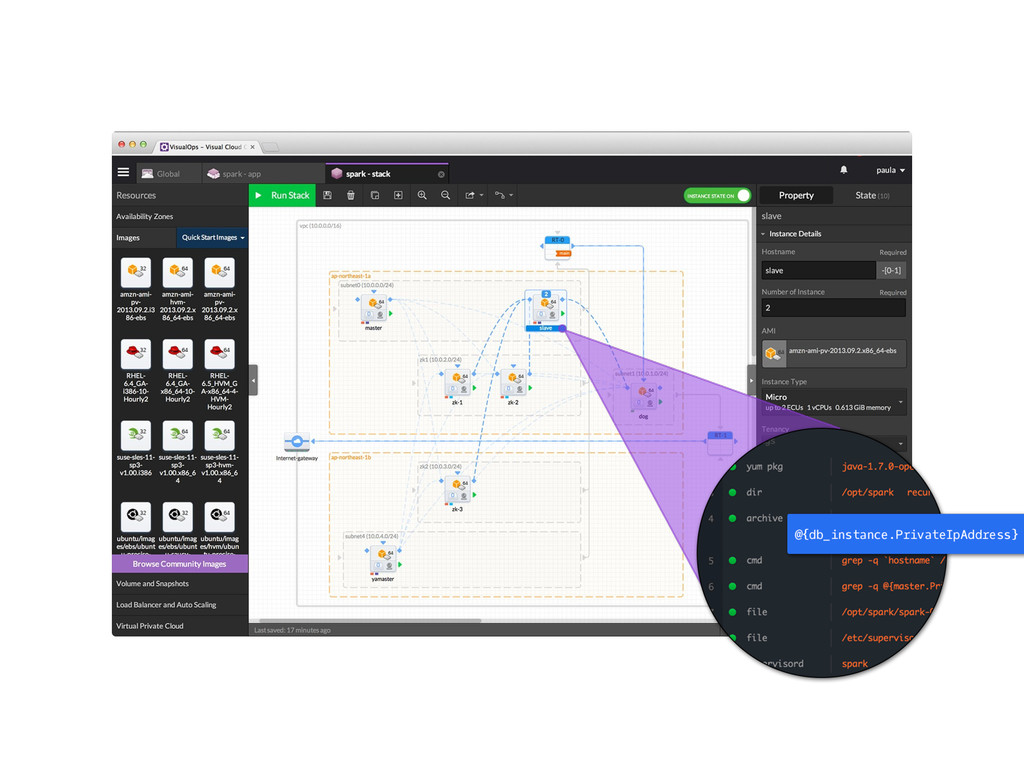Viewport: 1024px width, 768px height.
Task: Select the master instance node
Action: (x=374, y=310)
